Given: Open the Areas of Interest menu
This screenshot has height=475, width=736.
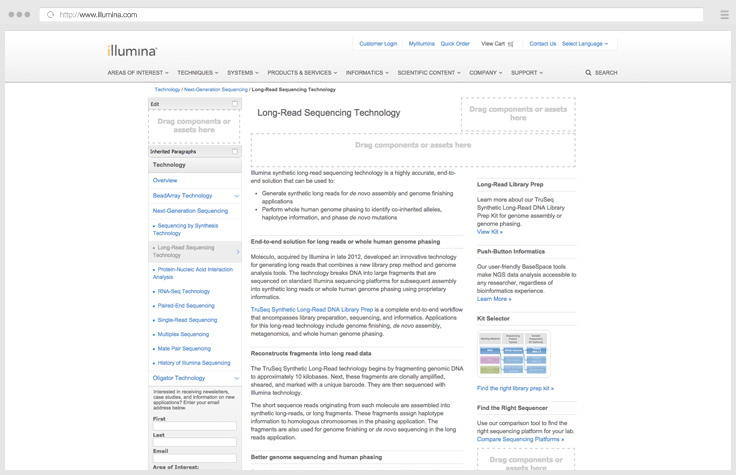Looking at the screenshot, I should [x=138, y=73].
